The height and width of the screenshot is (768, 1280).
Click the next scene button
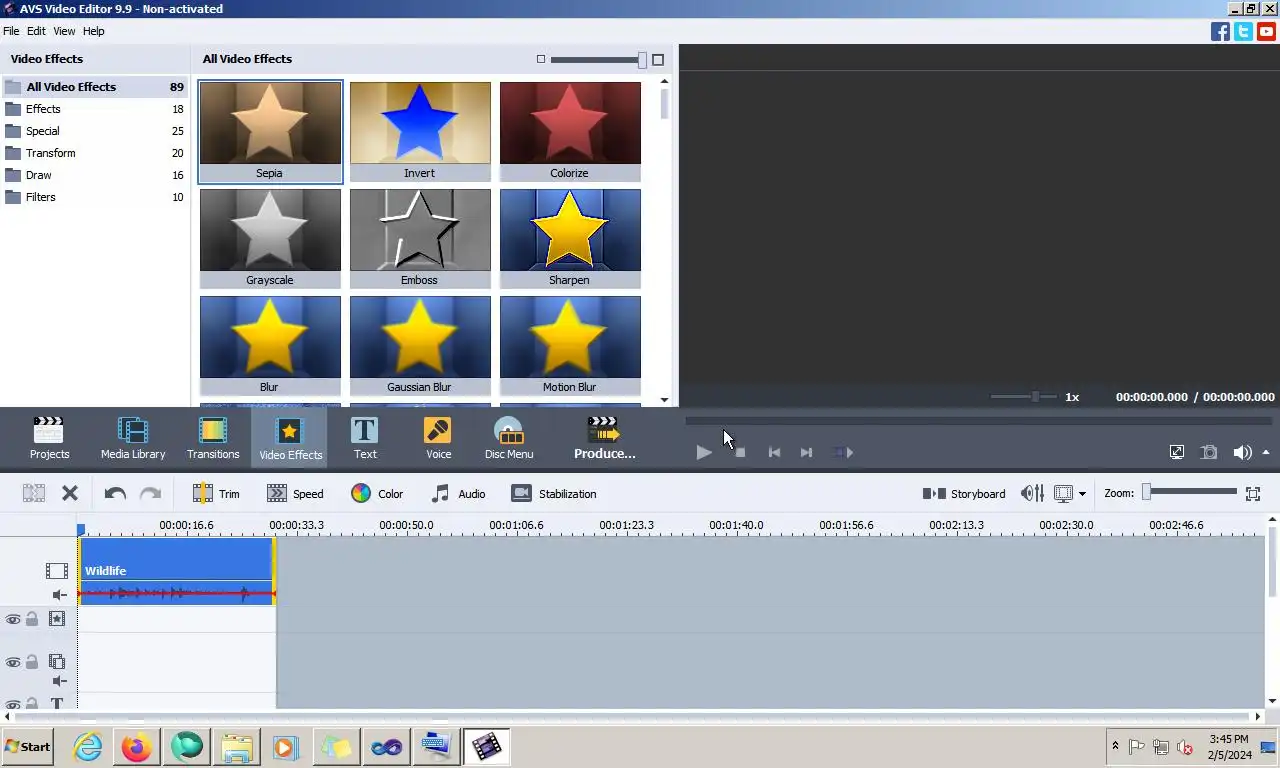click(843, 452)
